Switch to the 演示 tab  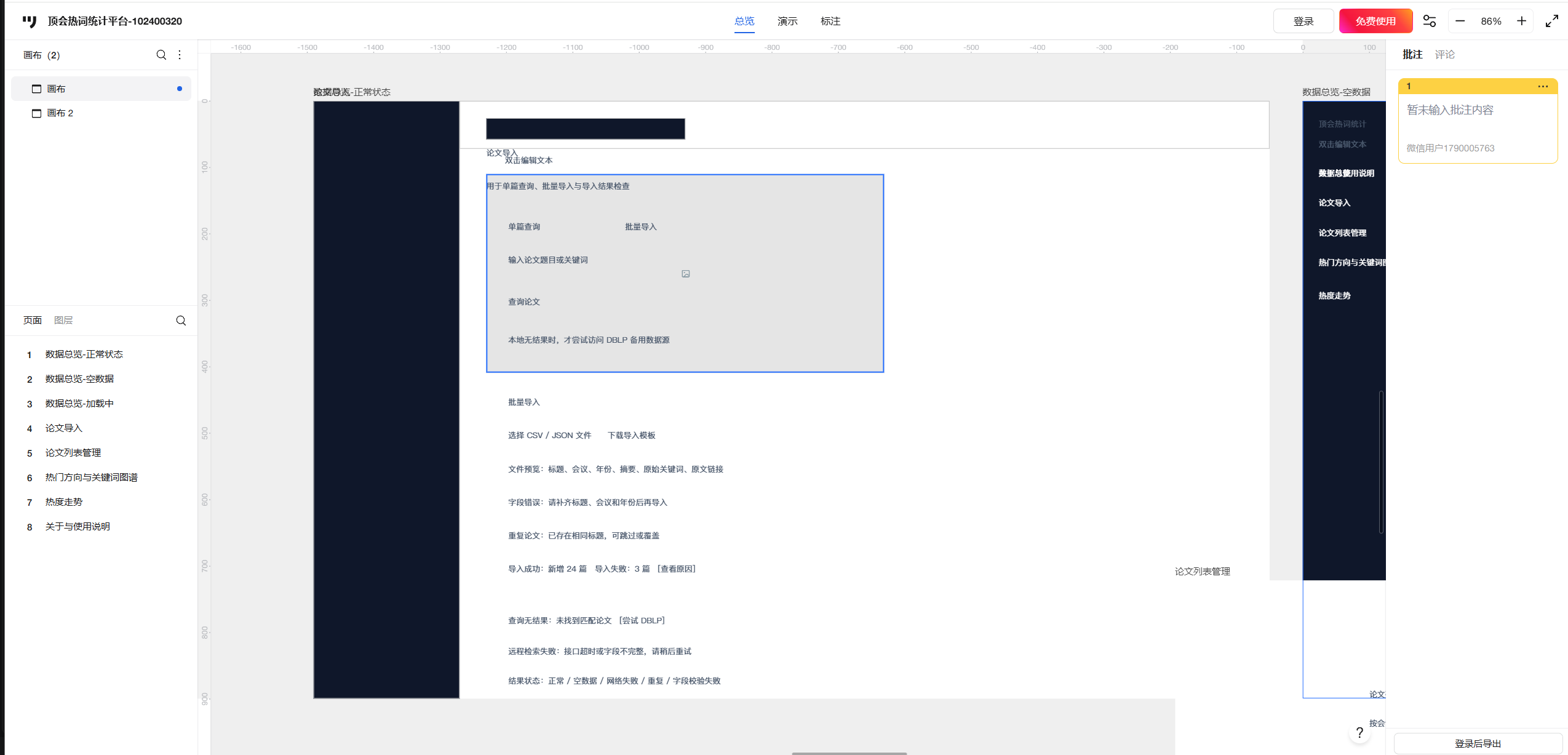click(787, 21)
